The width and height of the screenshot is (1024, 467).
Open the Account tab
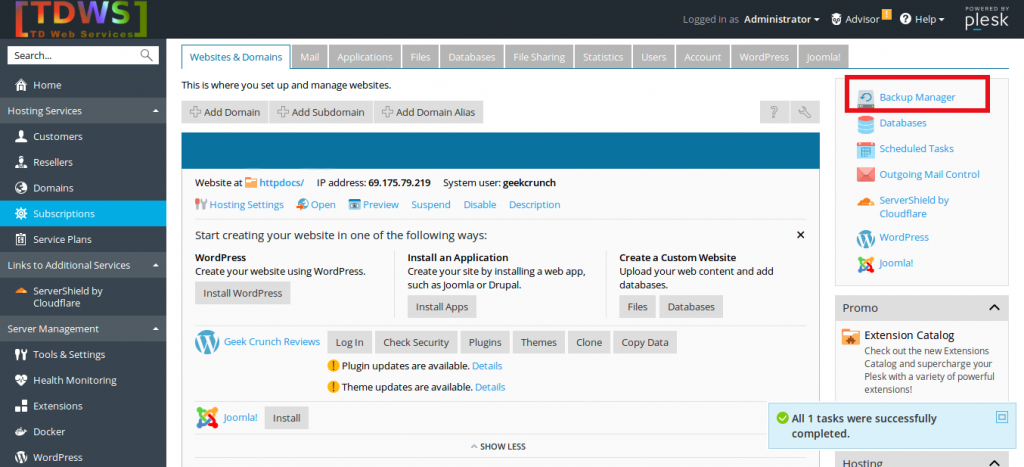click(x=703, y=57)
